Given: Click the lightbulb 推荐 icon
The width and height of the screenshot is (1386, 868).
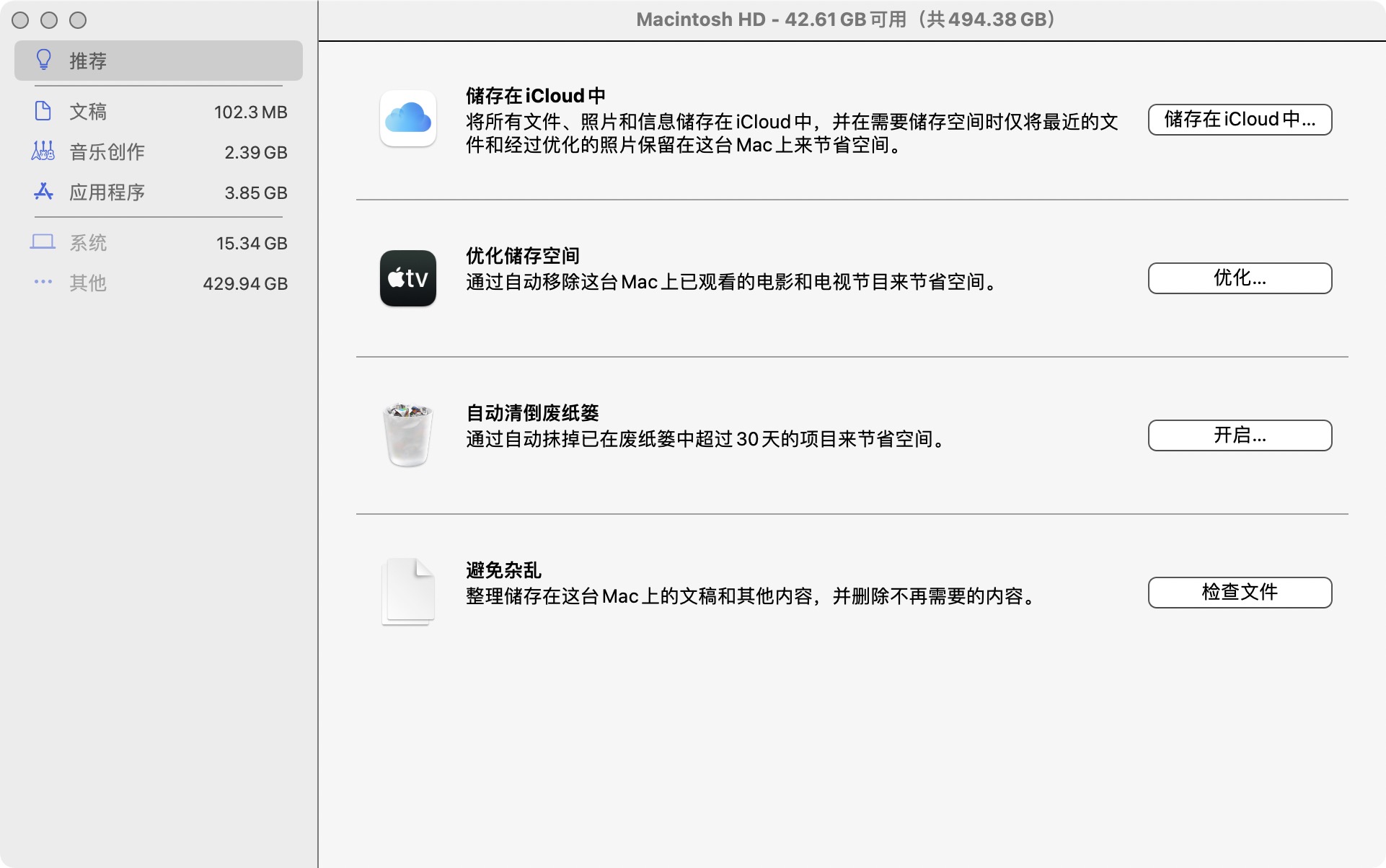Looking at the screenshot, I should (x=43, y=60).
